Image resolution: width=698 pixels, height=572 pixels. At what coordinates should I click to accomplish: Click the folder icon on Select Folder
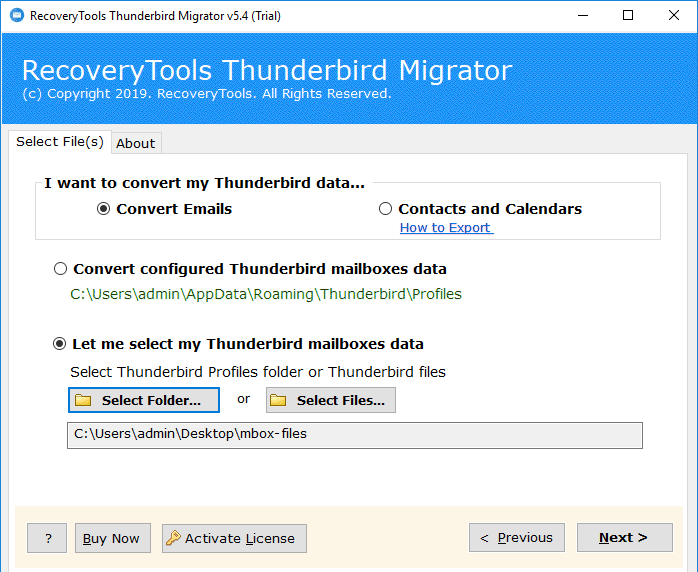point(83,400)
